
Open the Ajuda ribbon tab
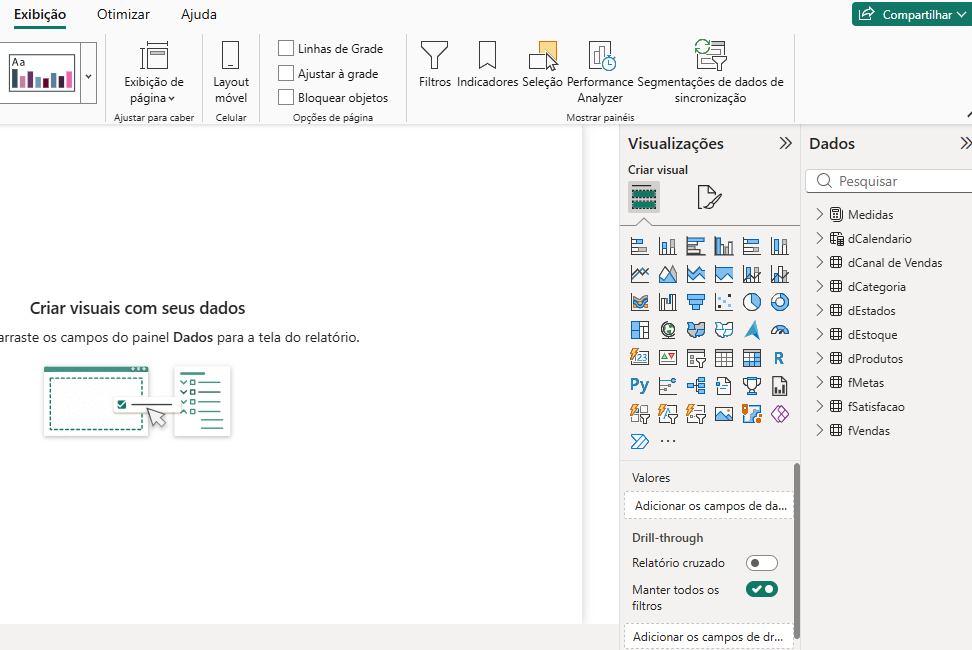198,14
